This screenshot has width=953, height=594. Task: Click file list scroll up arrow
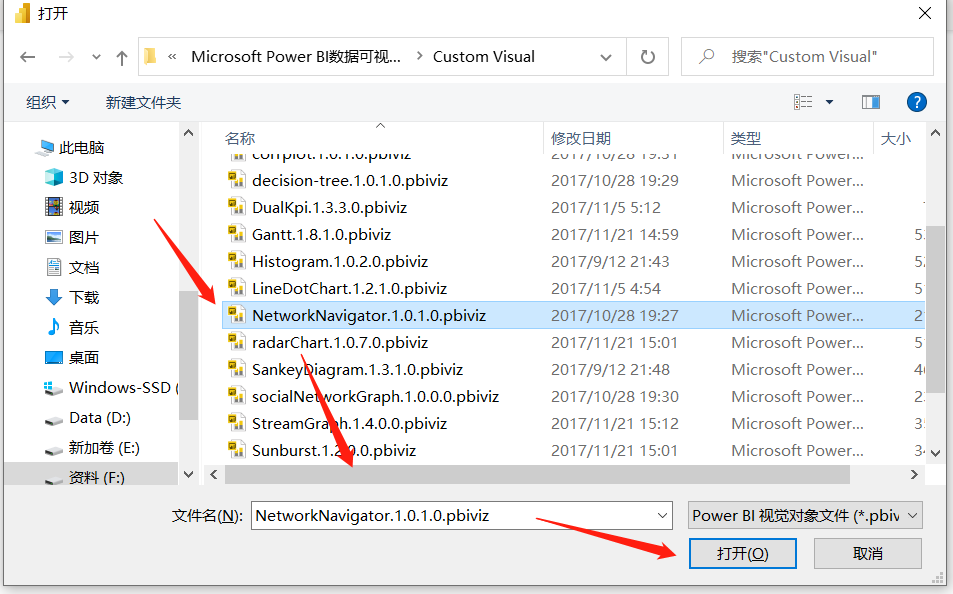pyautogui.click(x=935, y=133)
